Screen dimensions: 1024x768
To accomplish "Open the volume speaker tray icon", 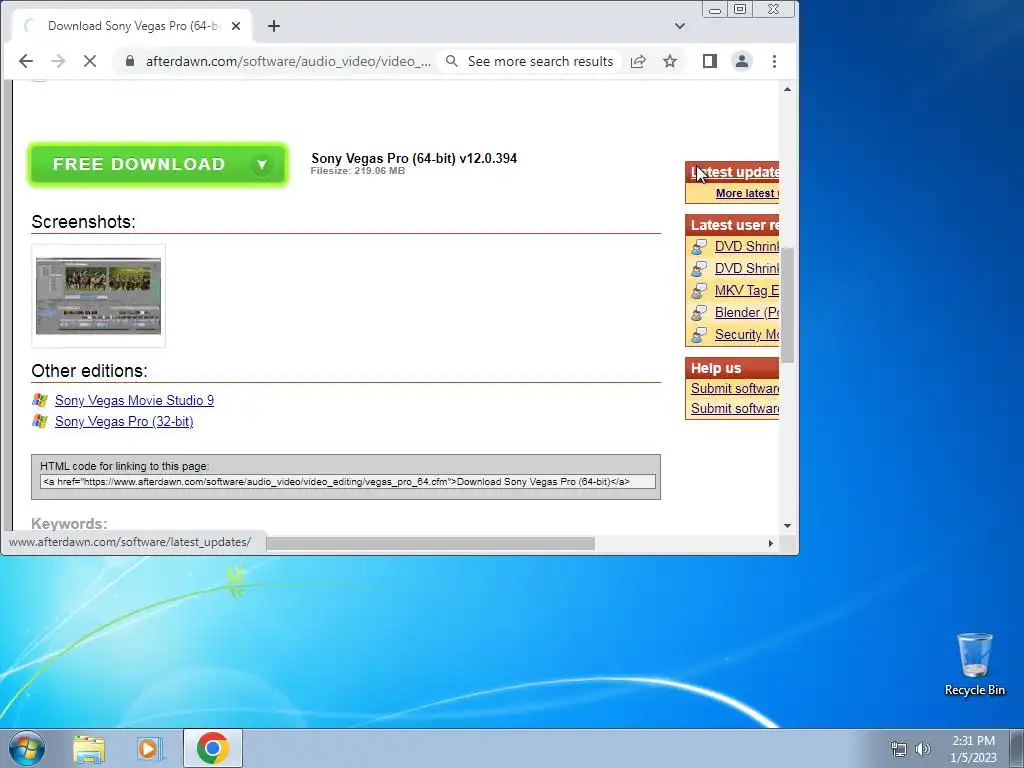I will pyautogui.click(x=923, y=749).
